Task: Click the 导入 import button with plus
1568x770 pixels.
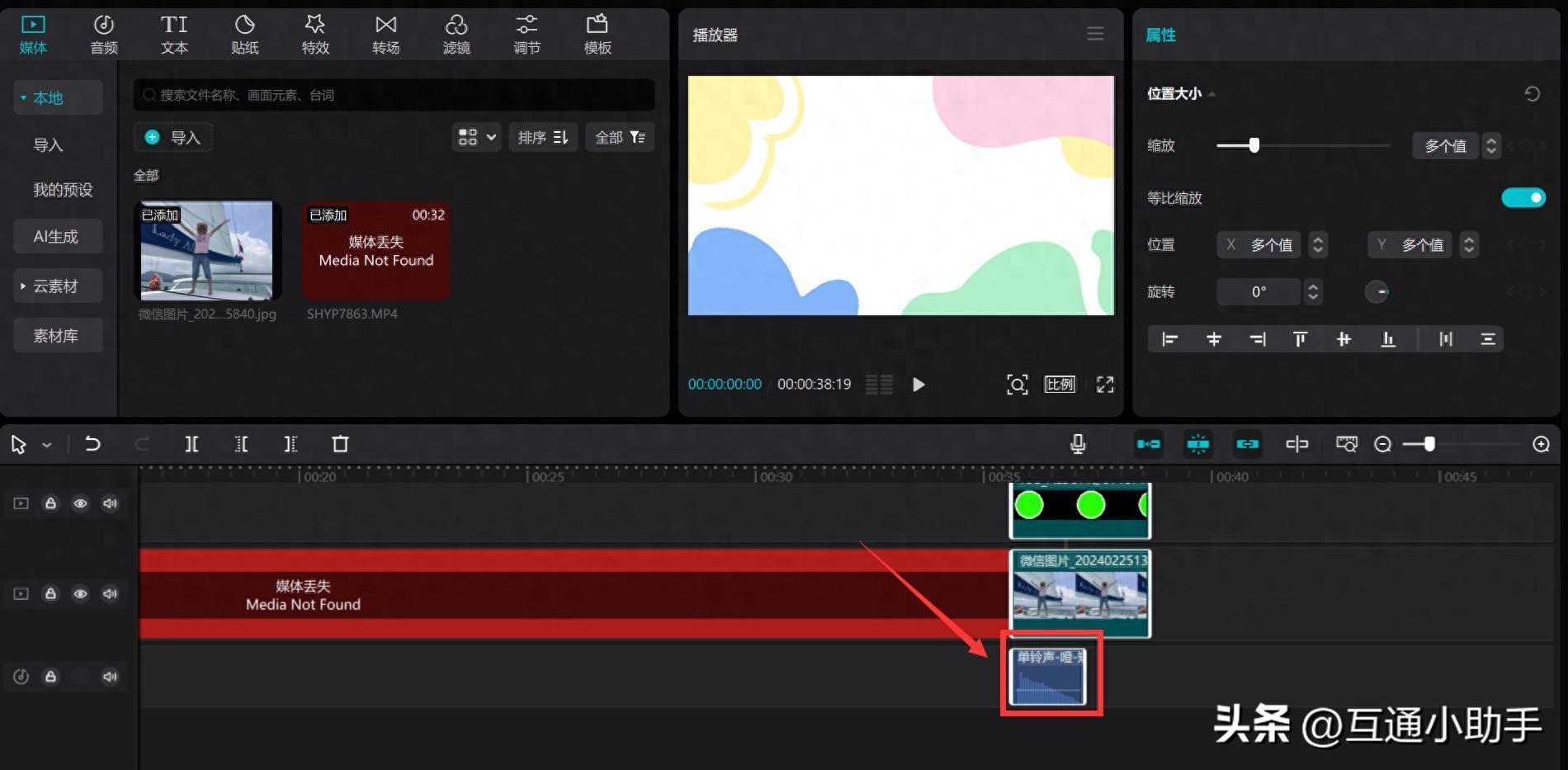Action: pyautogui.click(x=173, y=137)
